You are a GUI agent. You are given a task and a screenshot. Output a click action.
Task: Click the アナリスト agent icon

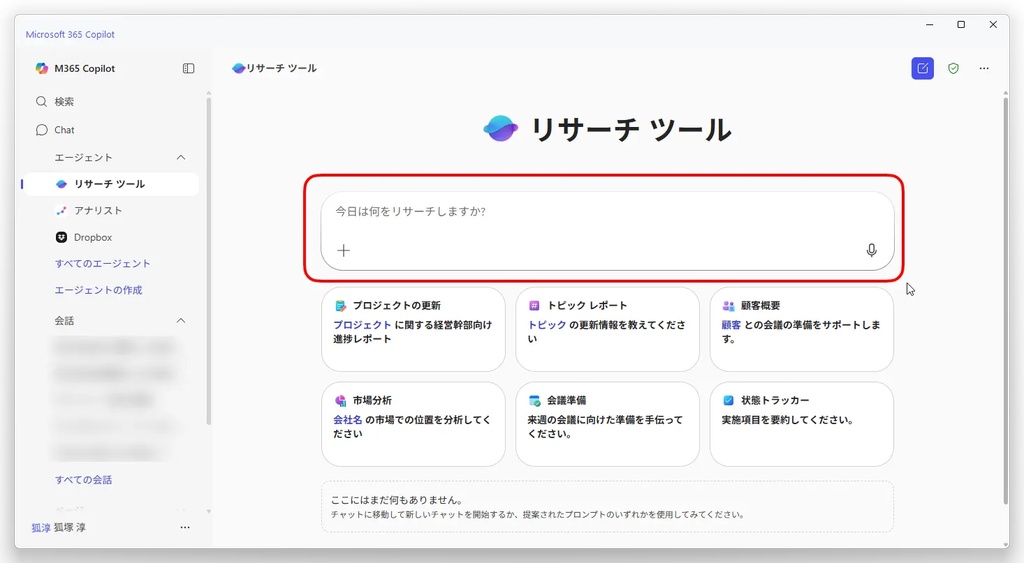61,210
